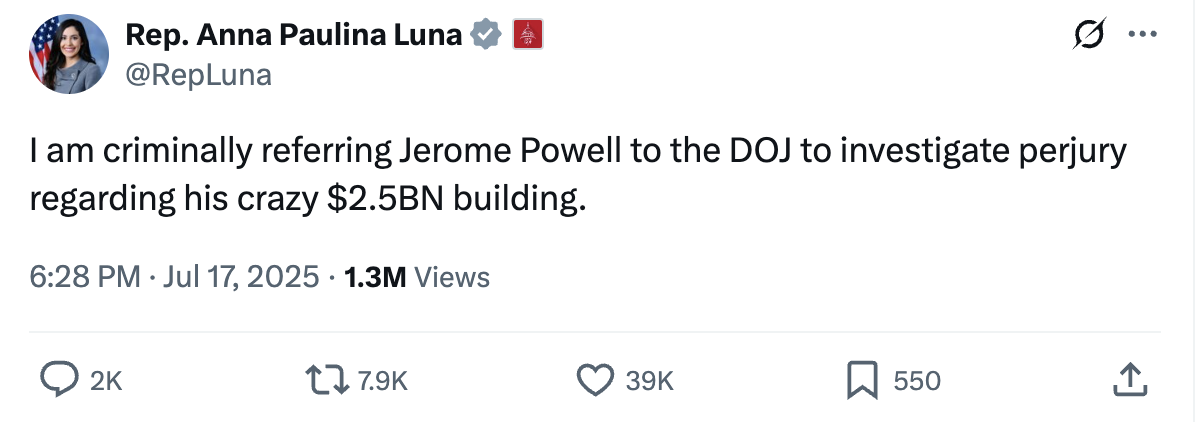This screenshot has height=422, width=1198.
Task: Click the display name Rep. Anna Paulina Luna
Action: pos(292,35)
